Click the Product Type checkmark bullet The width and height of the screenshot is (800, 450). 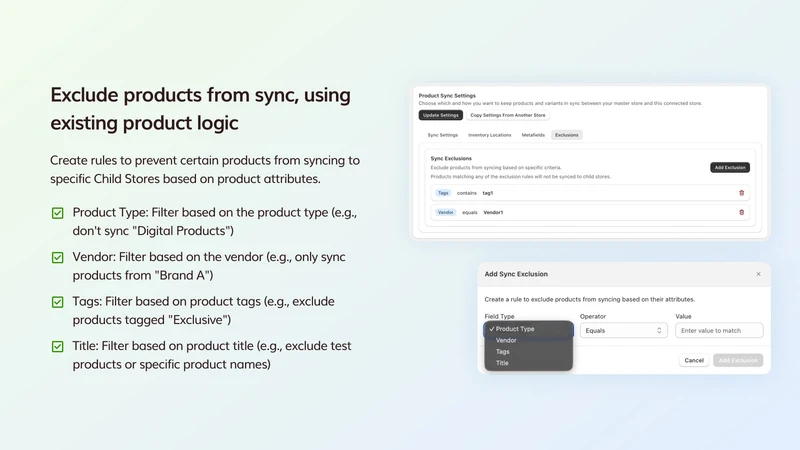[x=58, y=213]
